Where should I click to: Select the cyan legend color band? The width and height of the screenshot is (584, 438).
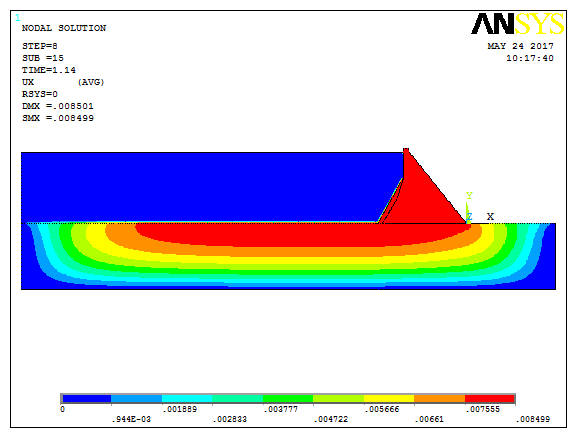coord(187,399)
